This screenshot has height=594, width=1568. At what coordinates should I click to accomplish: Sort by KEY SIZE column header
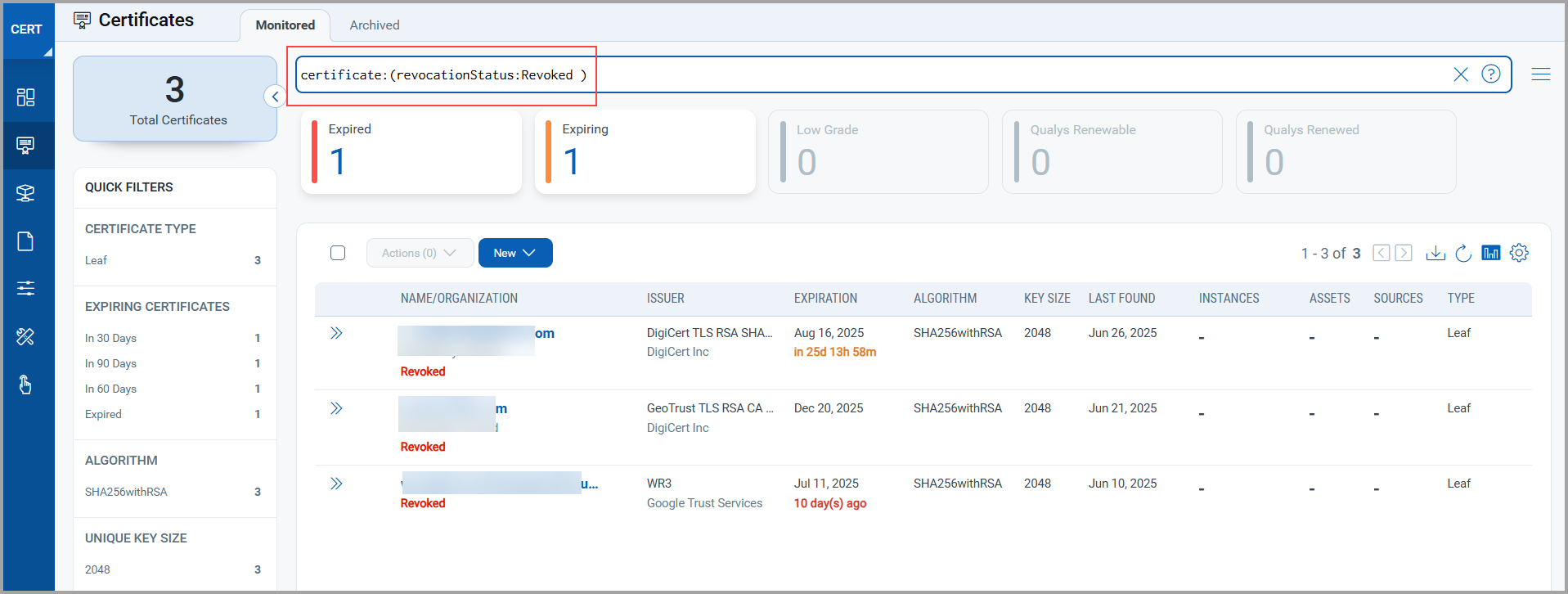pos(1047,299)
